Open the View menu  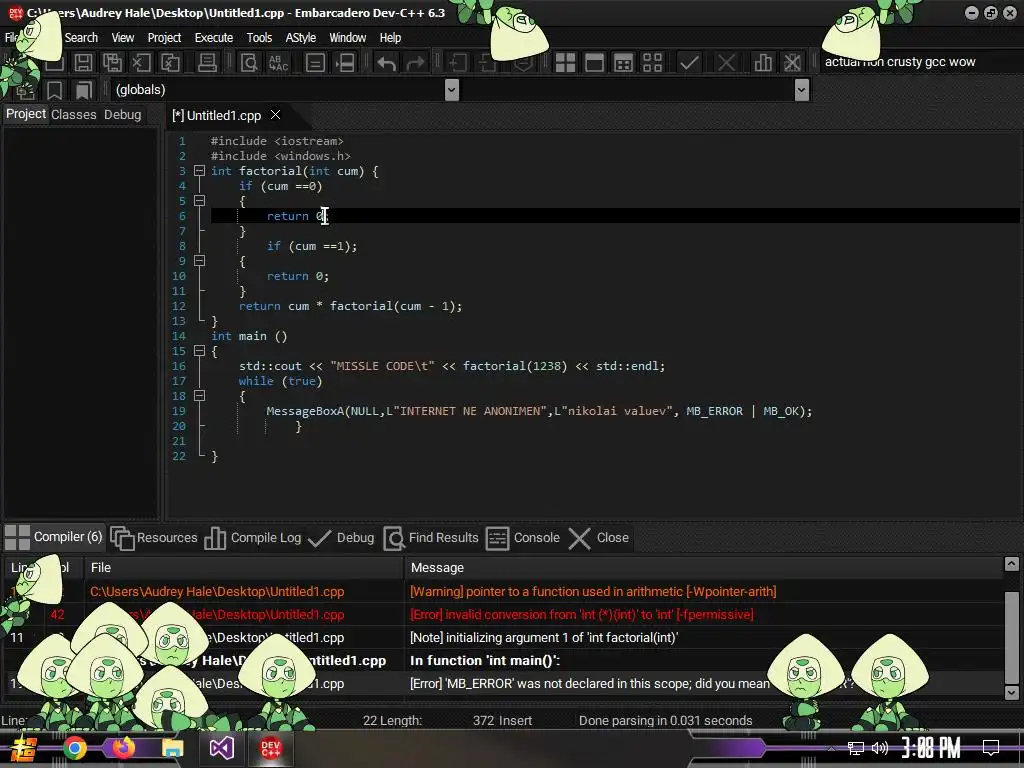[123, 38]
